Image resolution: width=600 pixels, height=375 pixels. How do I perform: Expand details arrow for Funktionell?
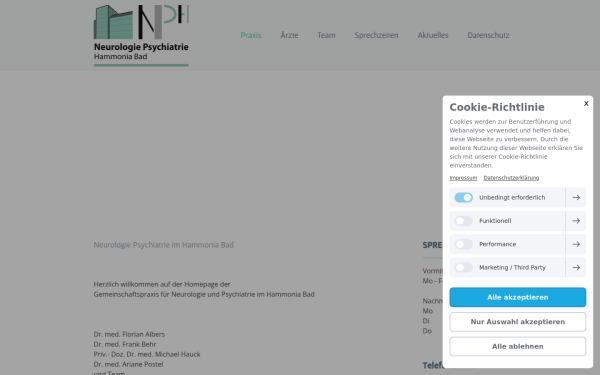click(x=576, y=221)
